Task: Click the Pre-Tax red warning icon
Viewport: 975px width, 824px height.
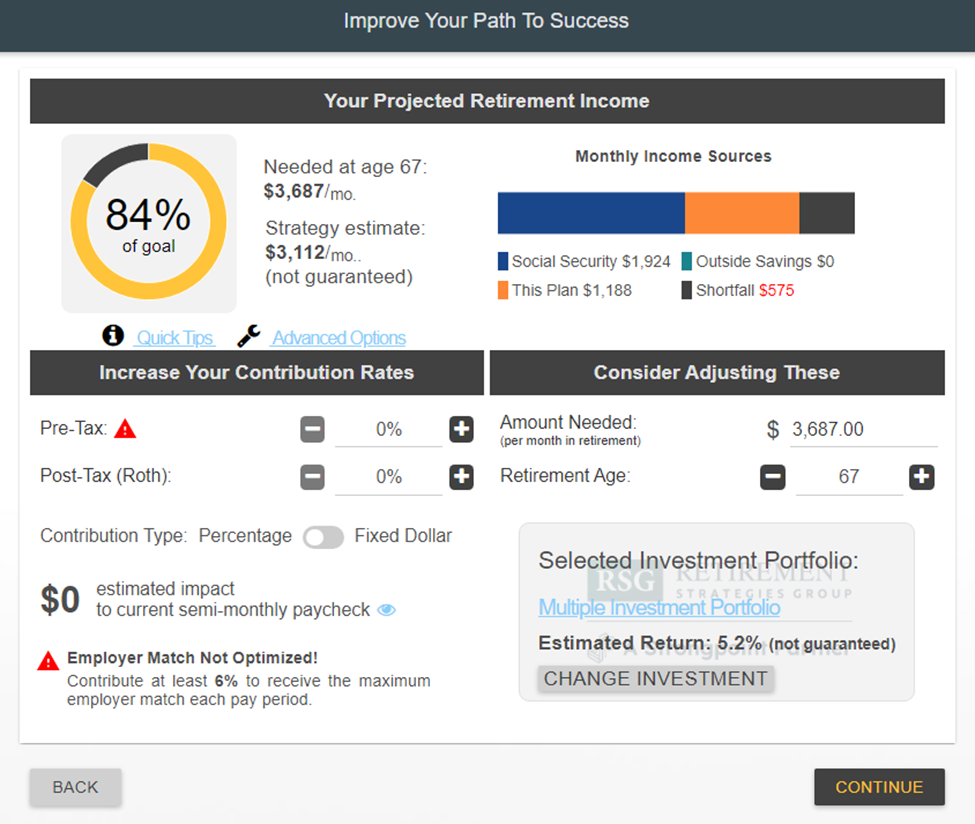Action: click(x=125, y=429)
